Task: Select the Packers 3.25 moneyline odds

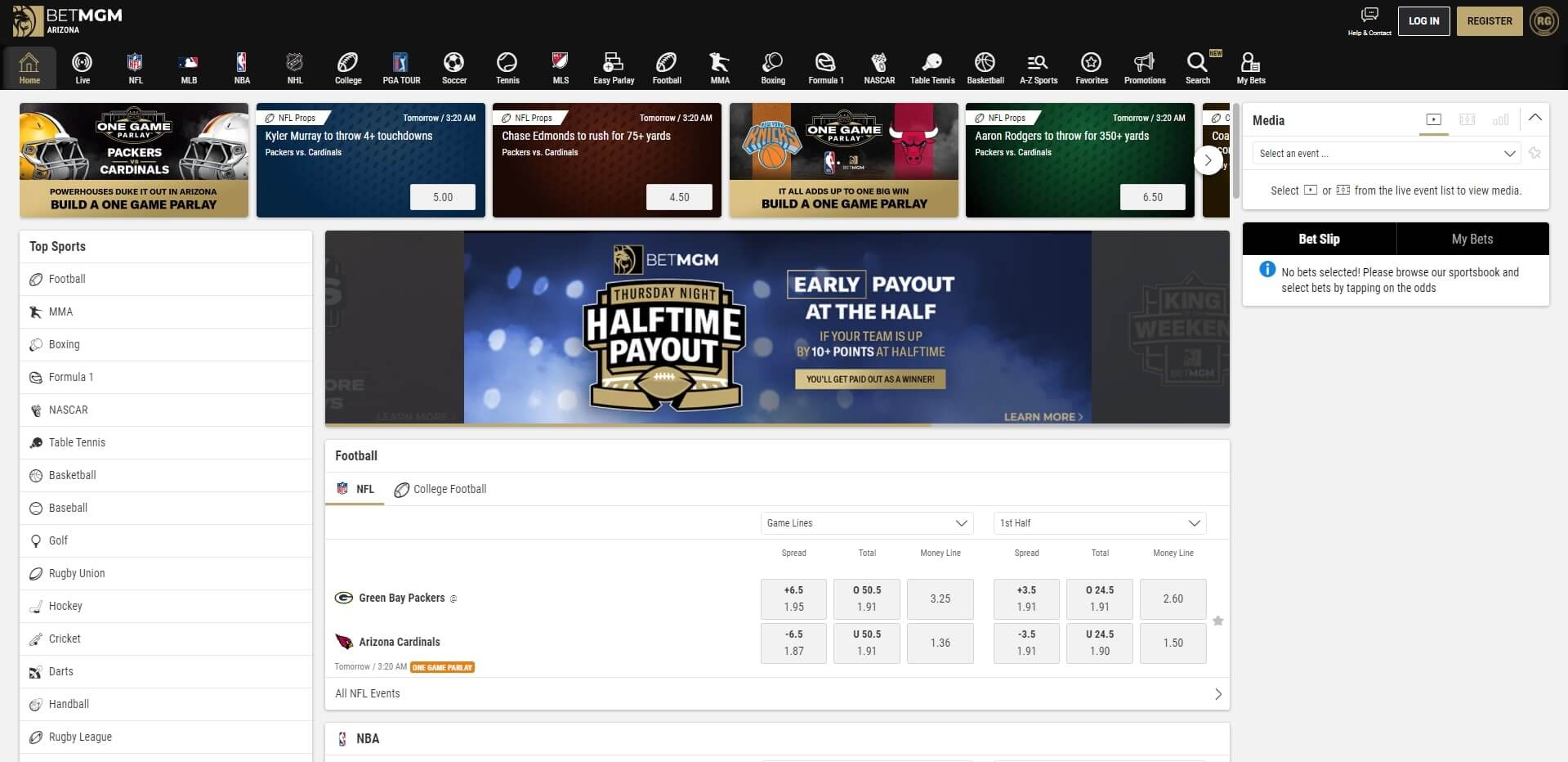Action: [940, 598]
